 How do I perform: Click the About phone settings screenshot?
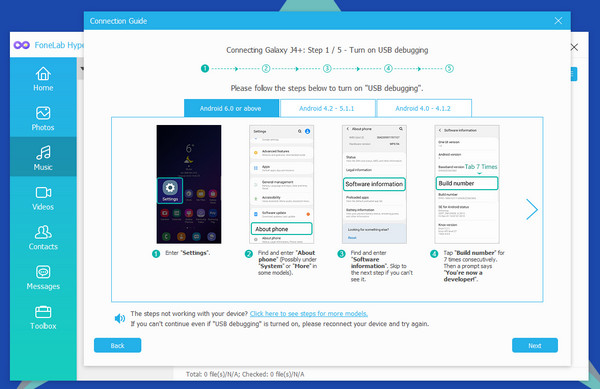(282, 184)
